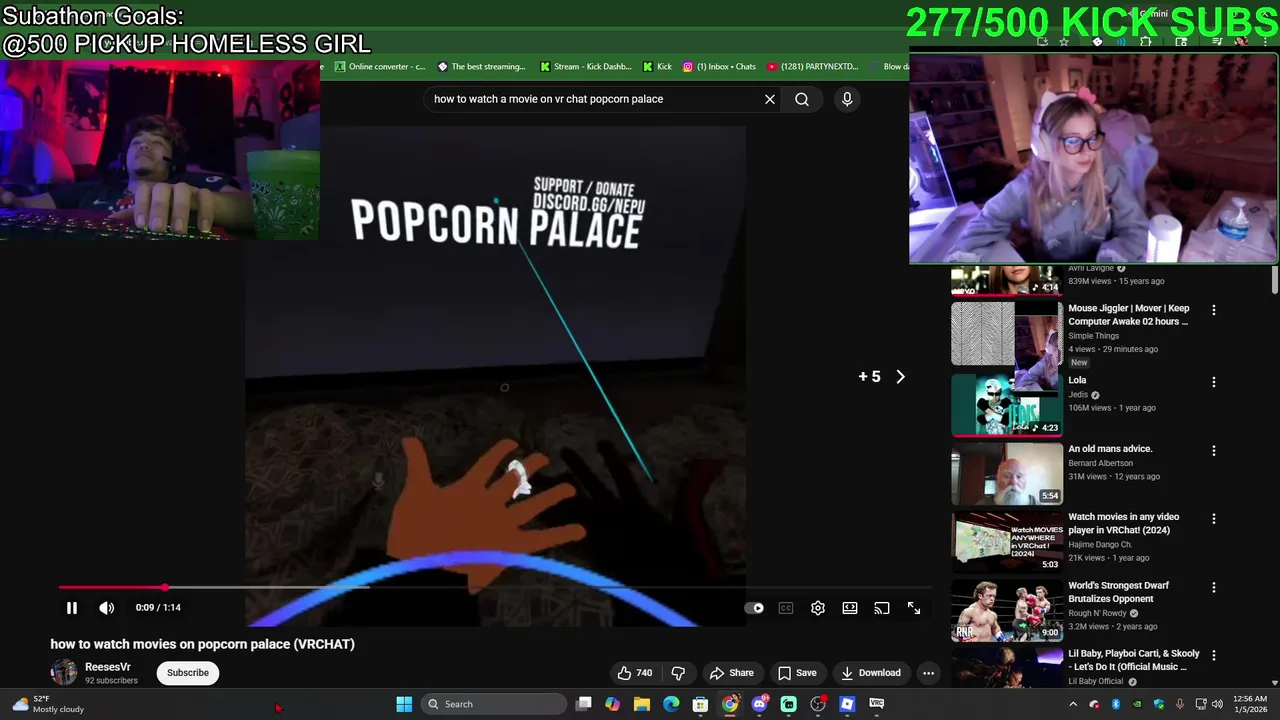Expand the hidden system tray icons chevron
Viewport: 1280px width, 720px height.
(1073, 704)
